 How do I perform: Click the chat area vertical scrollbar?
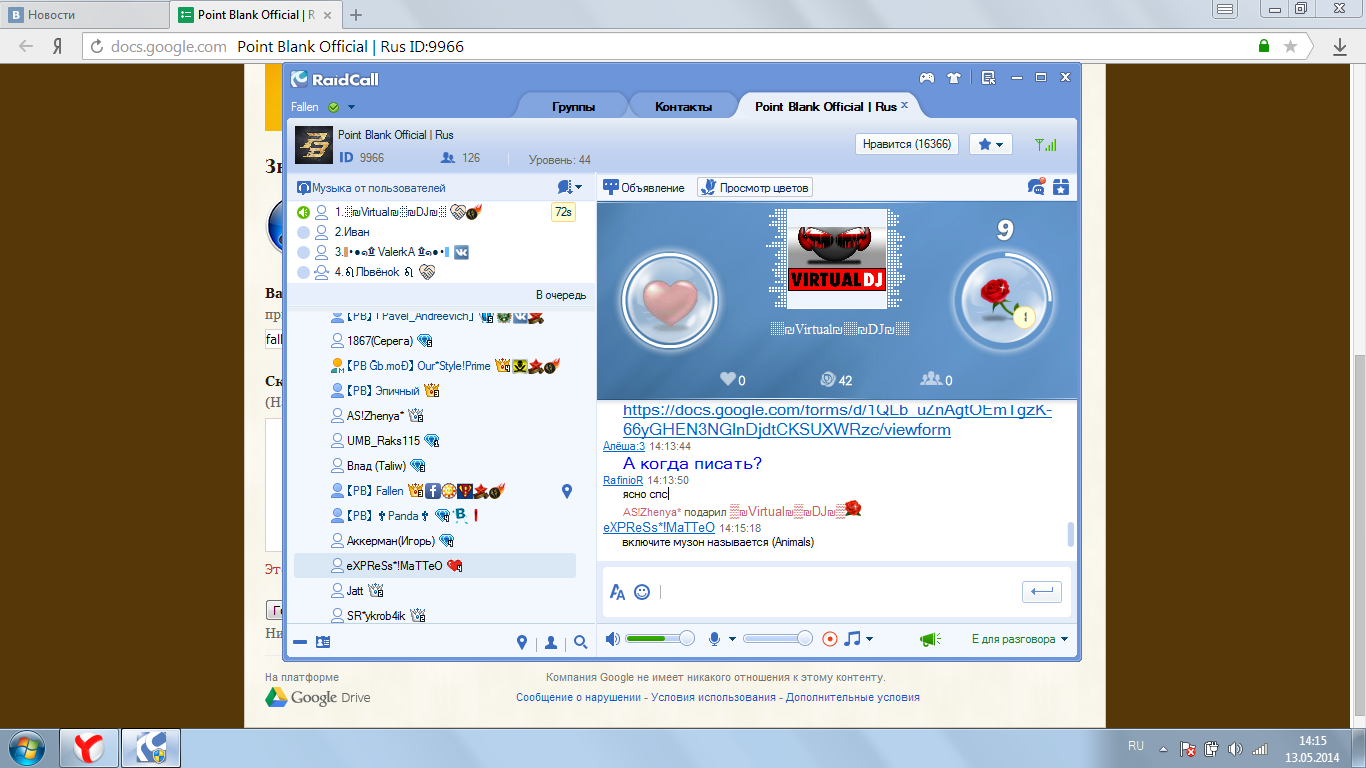pyautogui.click(x=1071, y=534)
